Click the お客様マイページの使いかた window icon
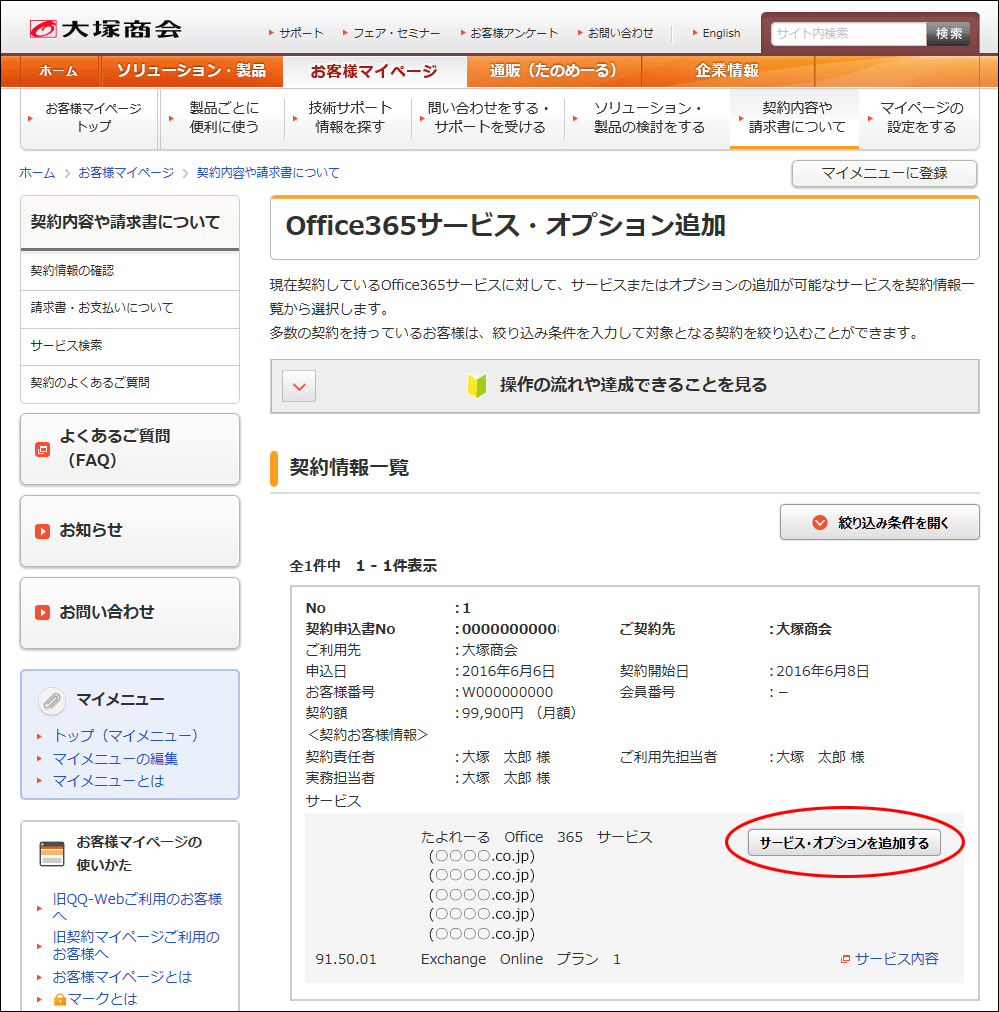The image size is (999, 1012). pos(52,853)
